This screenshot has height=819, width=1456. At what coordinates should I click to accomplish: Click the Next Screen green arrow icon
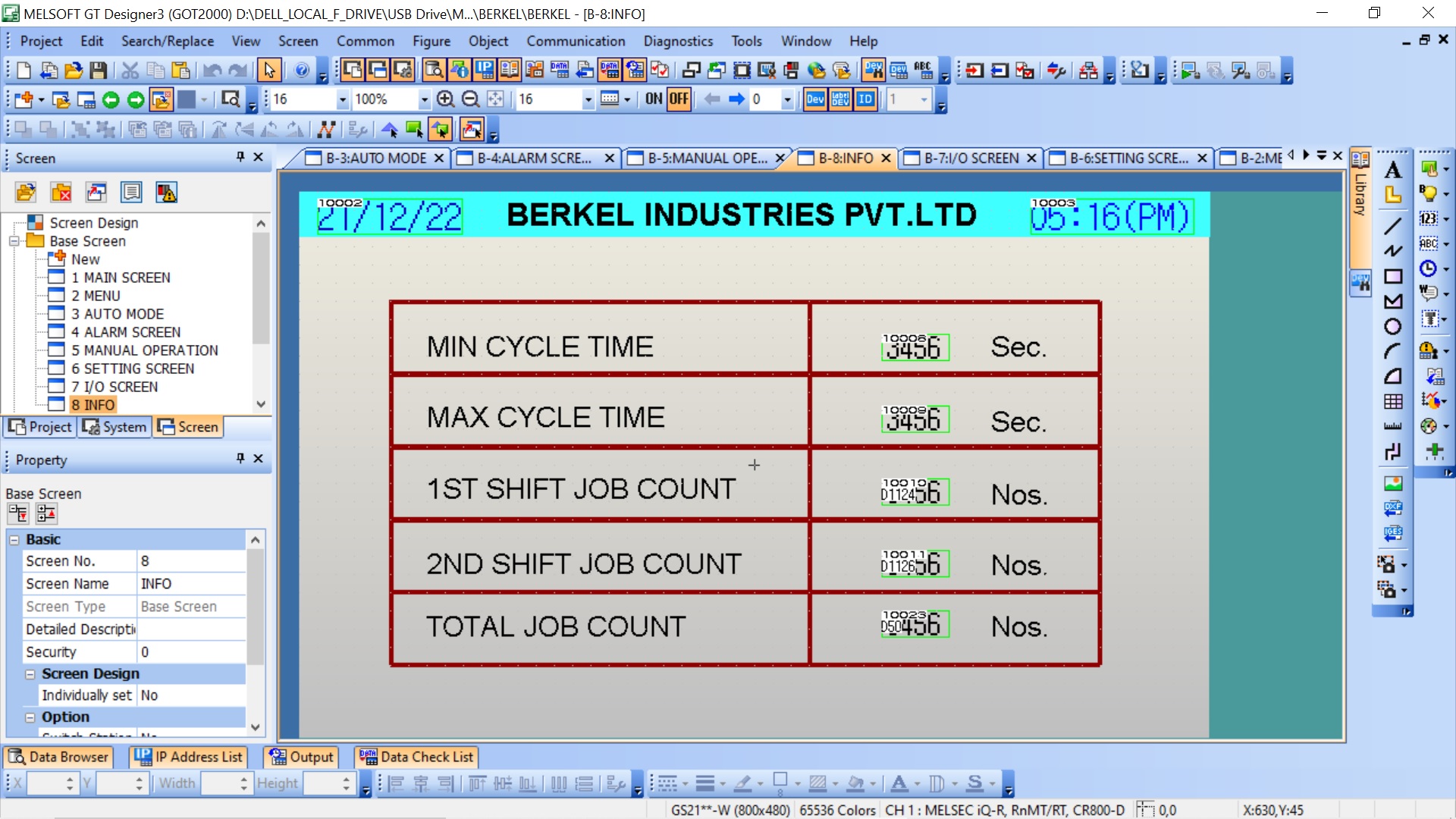pyautogui.click(x=136, y=99)
